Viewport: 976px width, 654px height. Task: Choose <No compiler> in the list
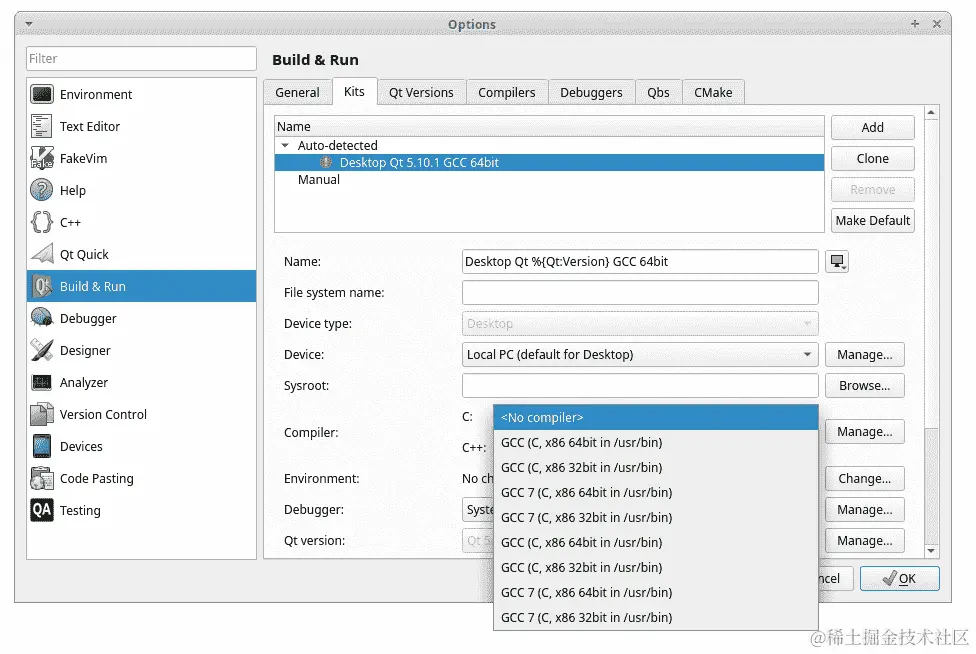pyautogui.click(x=655, y=418)
